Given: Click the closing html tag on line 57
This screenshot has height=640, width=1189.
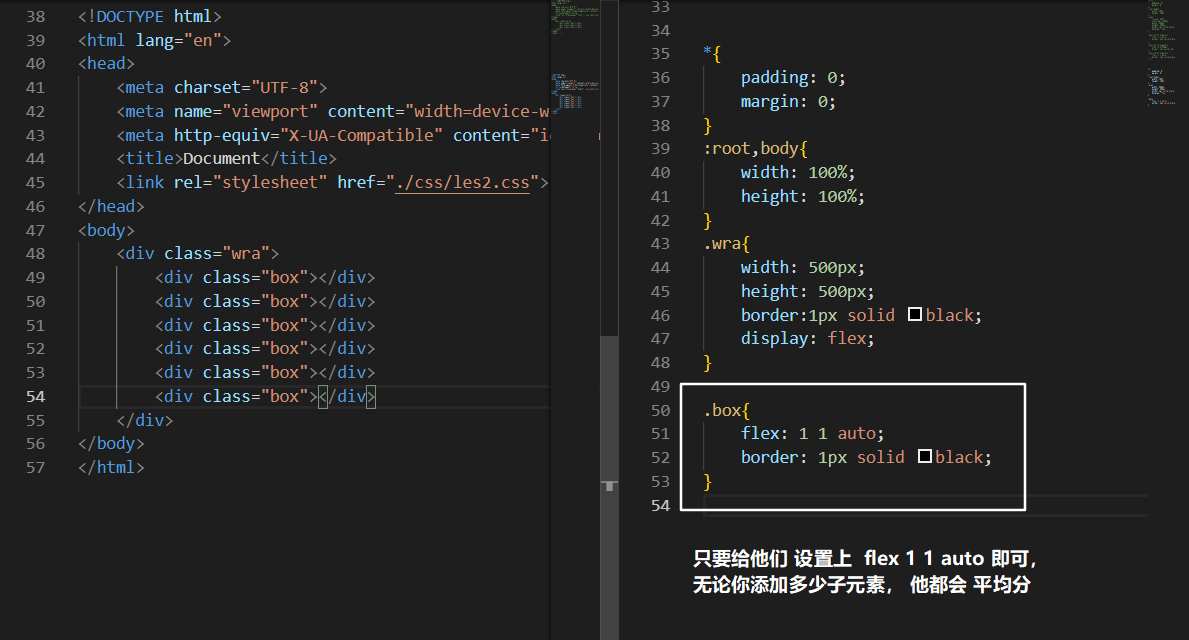Looking at the screenshot, I should click(111, 467).
